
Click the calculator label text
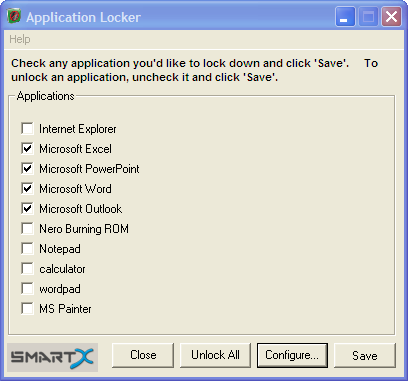coord(62,269)
